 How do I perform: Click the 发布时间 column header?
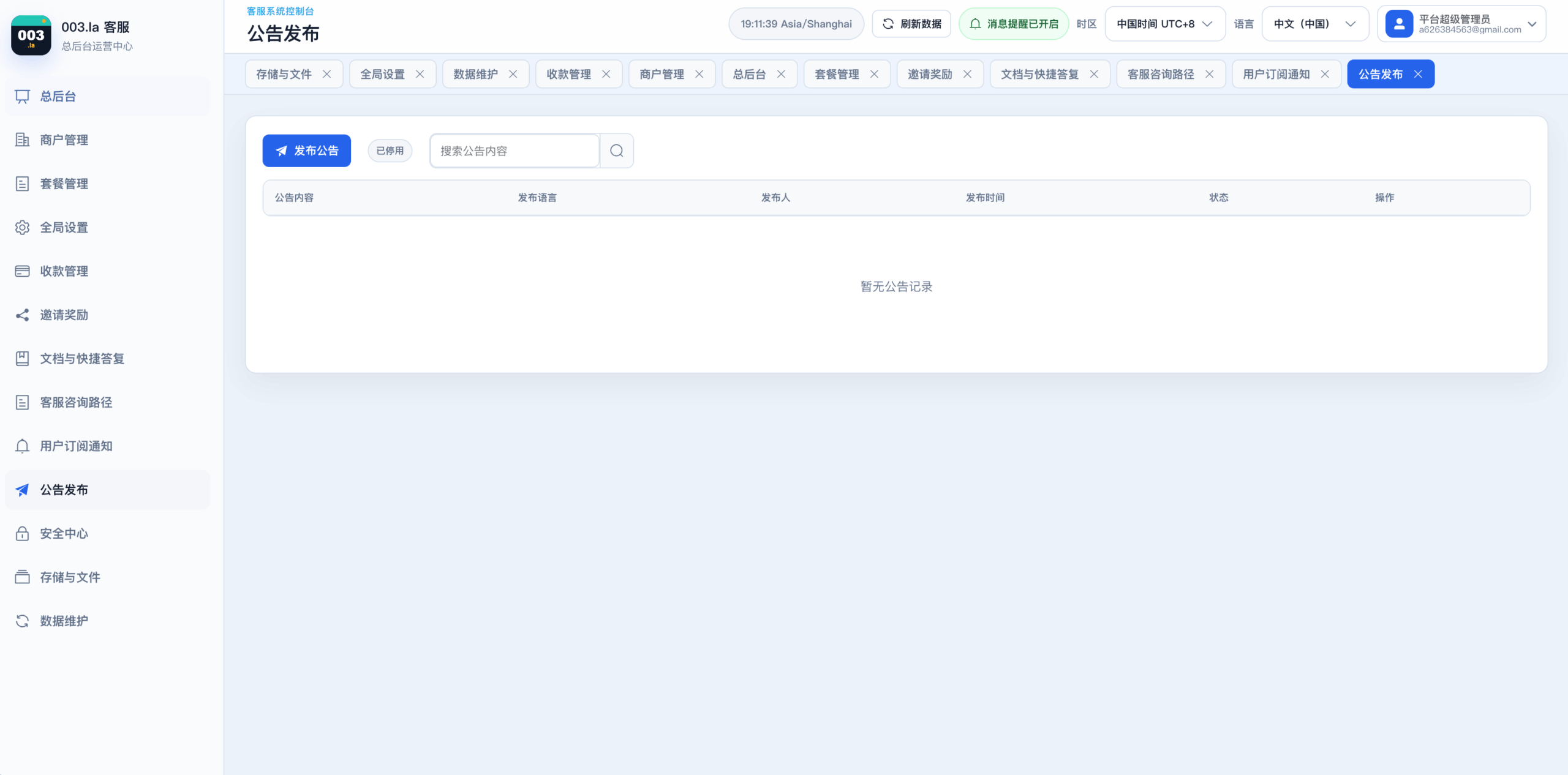[986, 198]
